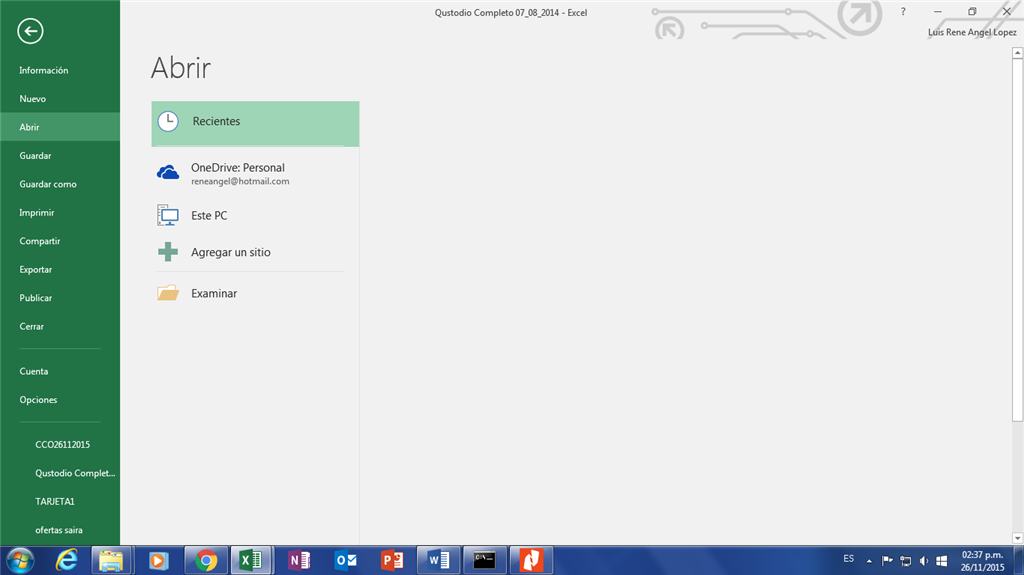Open the red Office app in taskbar
Screen dimensions: 1024x575
click(531, 560)
